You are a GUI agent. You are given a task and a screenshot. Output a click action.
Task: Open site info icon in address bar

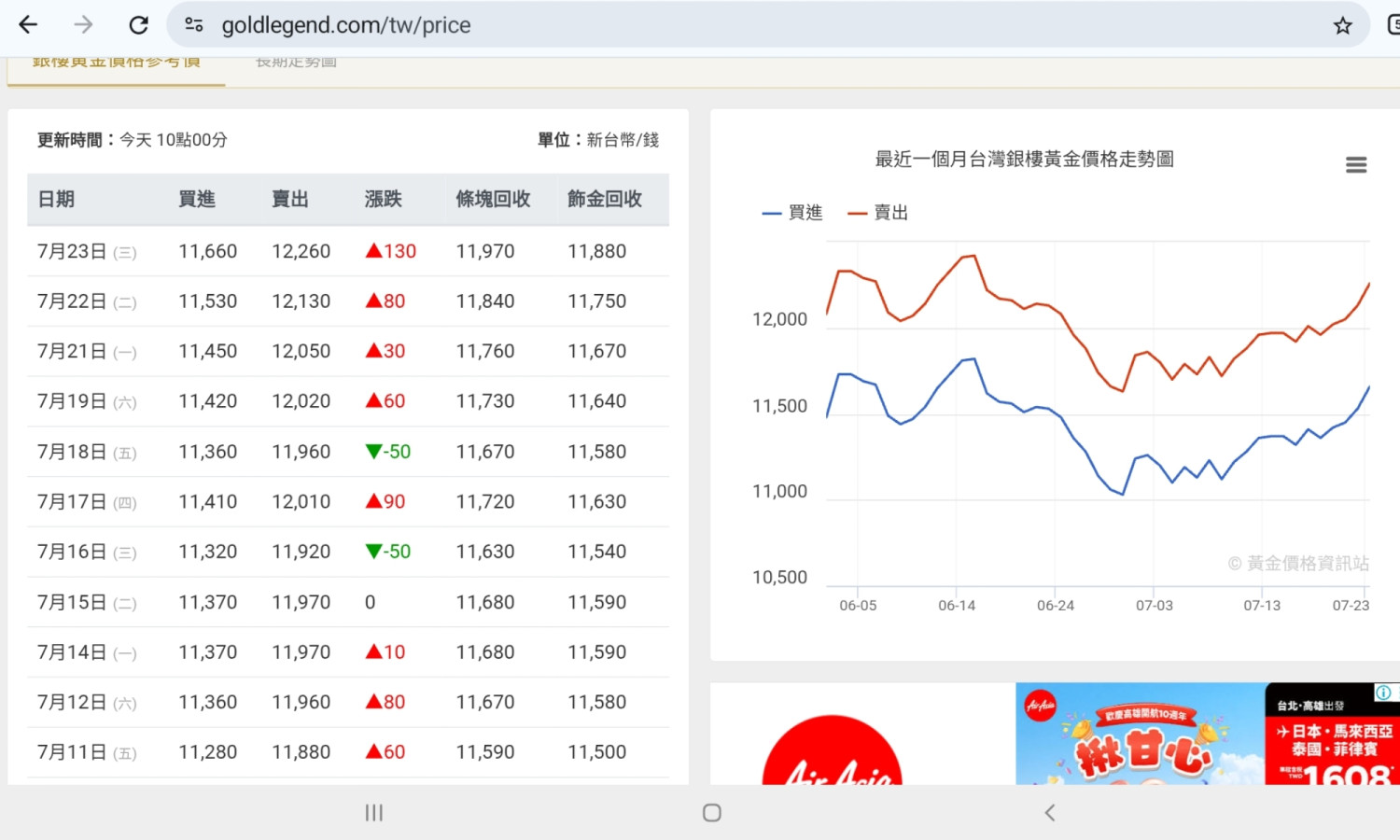pos(194,25)
